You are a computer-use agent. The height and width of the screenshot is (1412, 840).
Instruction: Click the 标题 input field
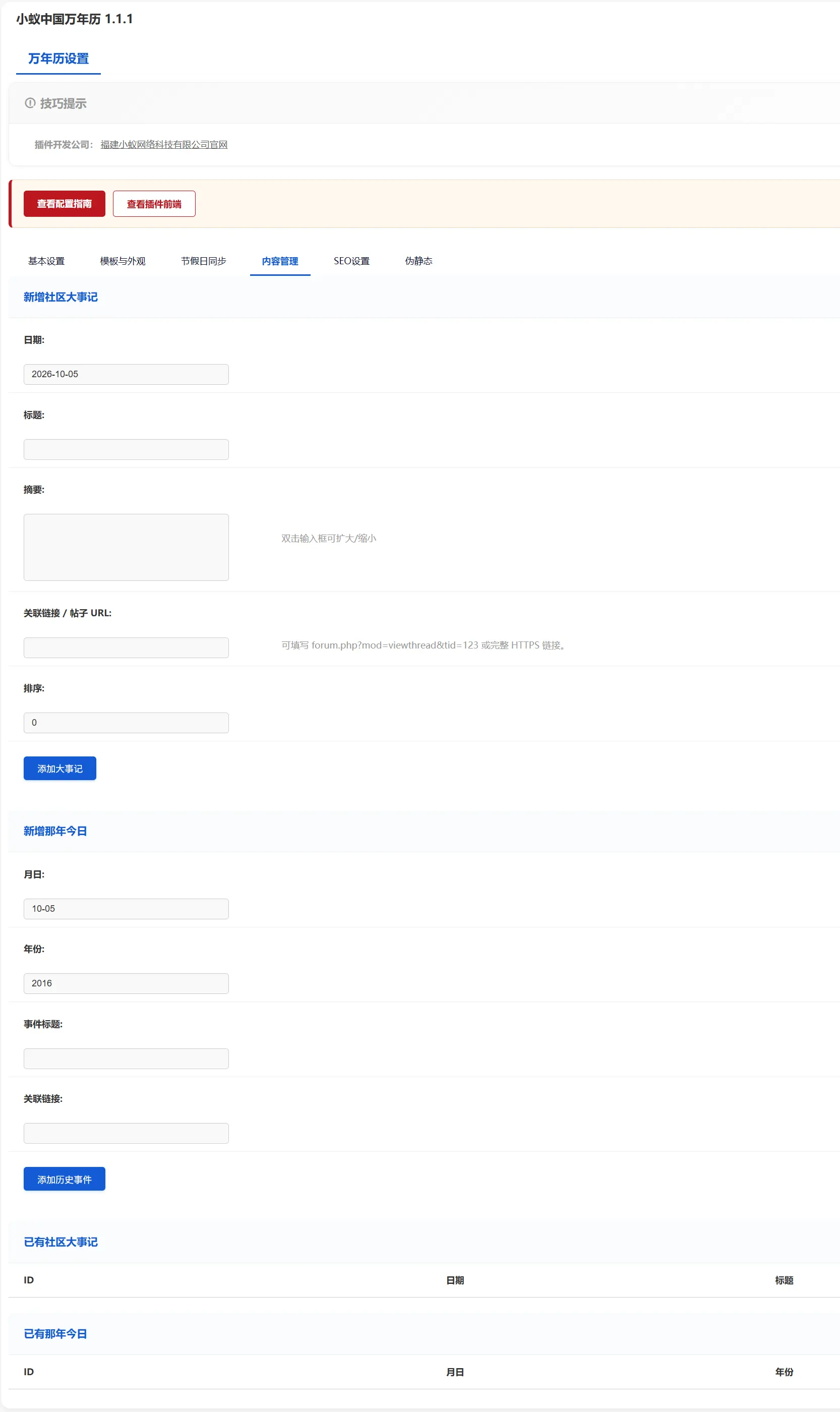[126, 449]
